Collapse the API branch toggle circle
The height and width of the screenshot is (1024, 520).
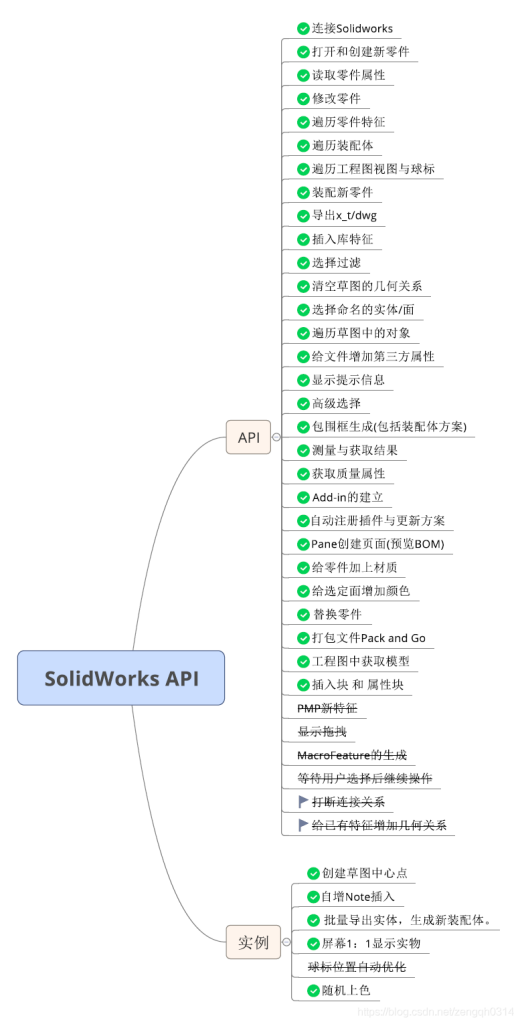click(x=276, y=438)
